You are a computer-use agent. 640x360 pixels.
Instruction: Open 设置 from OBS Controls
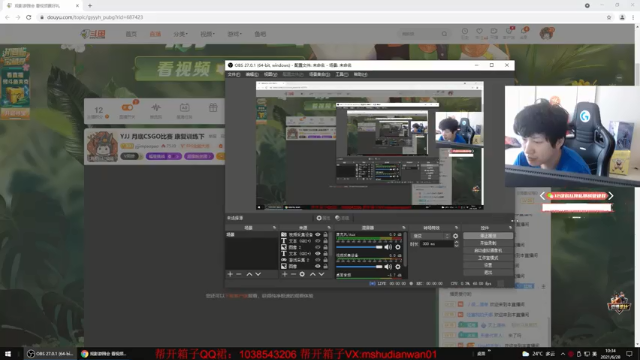488,265
